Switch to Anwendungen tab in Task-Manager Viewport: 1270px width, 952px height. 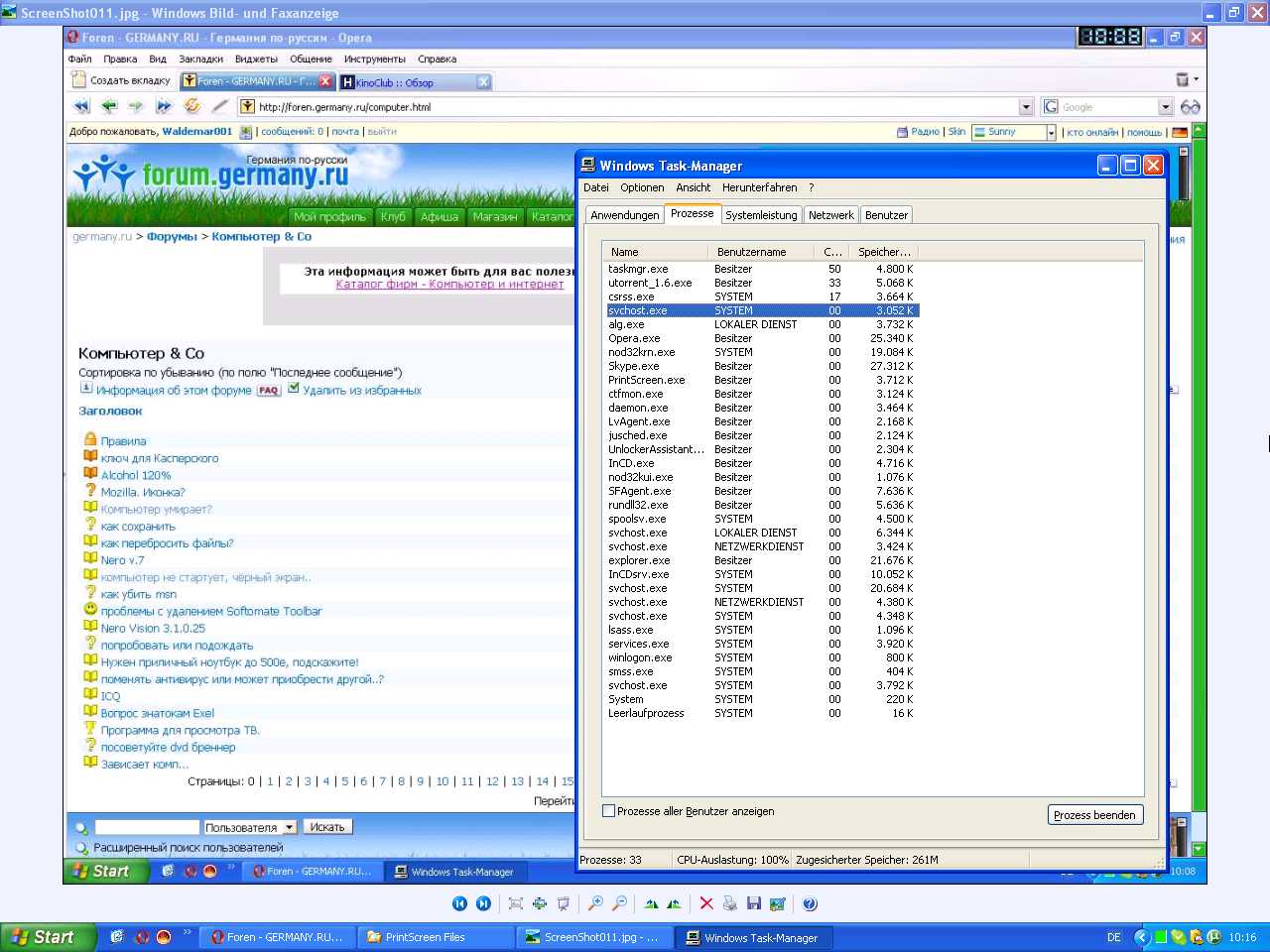click(624, 215)
